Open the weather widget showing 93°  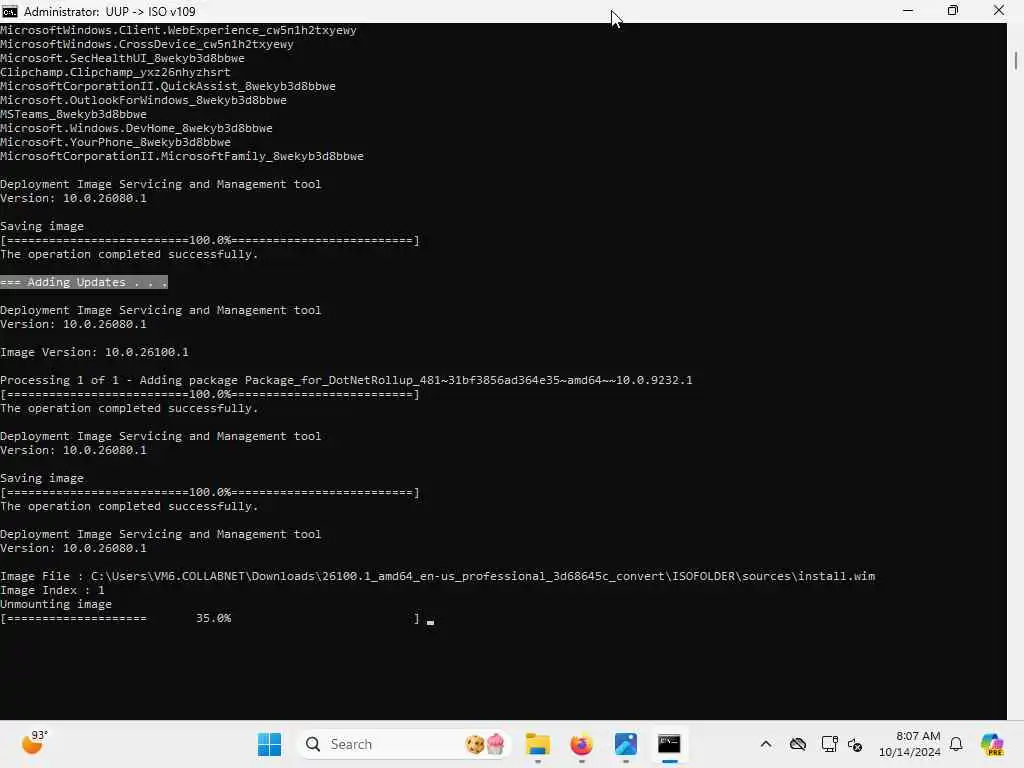34,743
